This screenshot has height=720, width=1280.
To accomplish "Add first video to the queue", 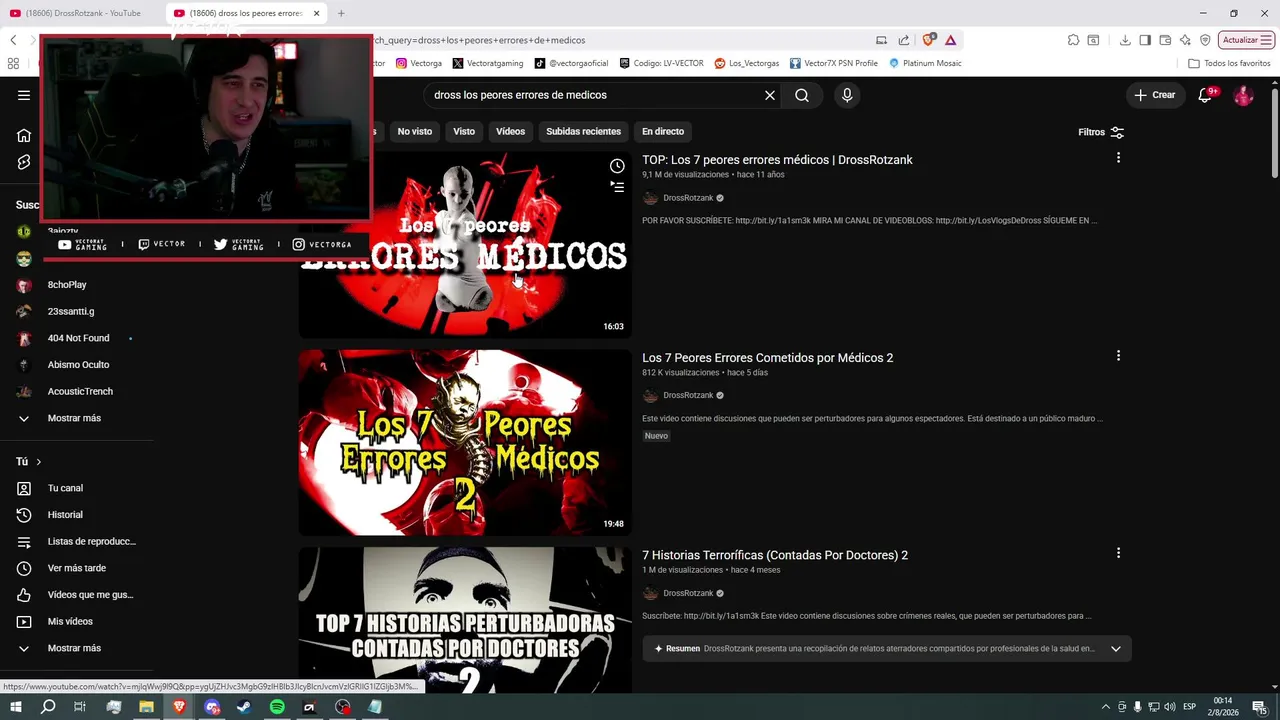I will (x=617, y=187).
